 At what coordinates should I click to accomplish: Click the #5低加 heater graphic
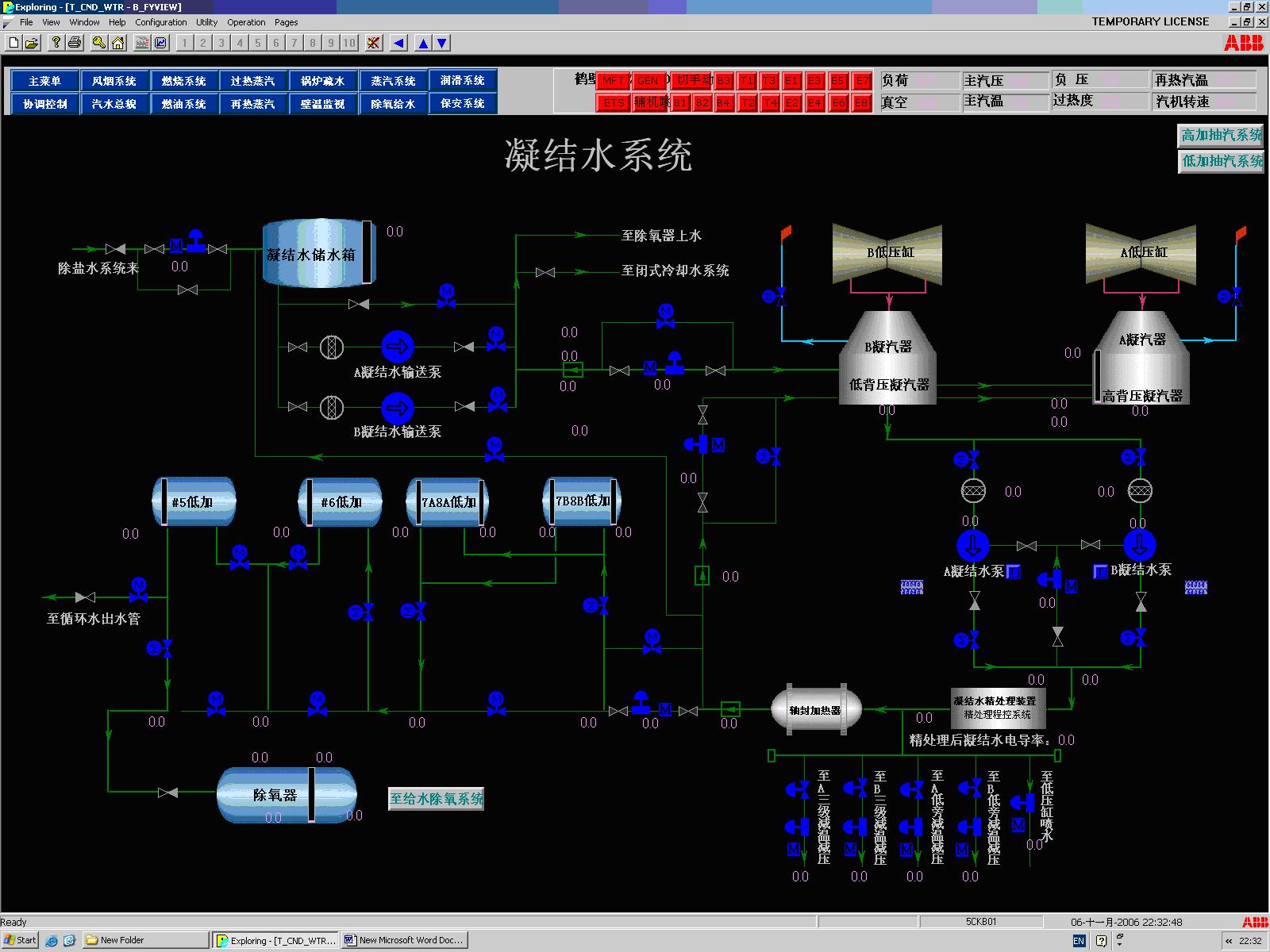tap(194, 501)
